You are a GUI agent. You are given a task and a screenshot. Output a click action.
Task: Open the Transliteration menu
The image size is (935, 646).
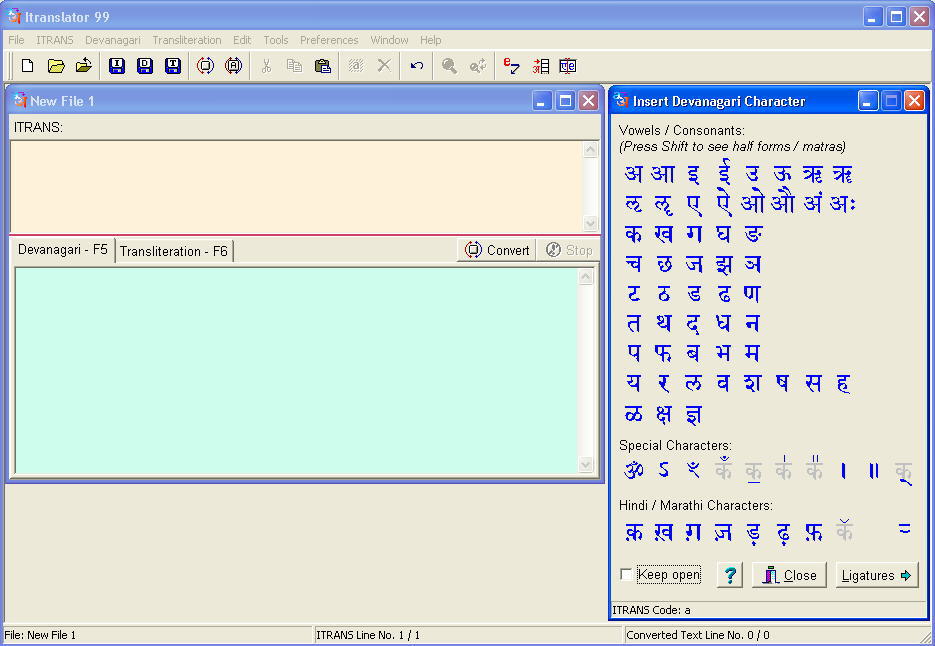(x=187, y=40)
